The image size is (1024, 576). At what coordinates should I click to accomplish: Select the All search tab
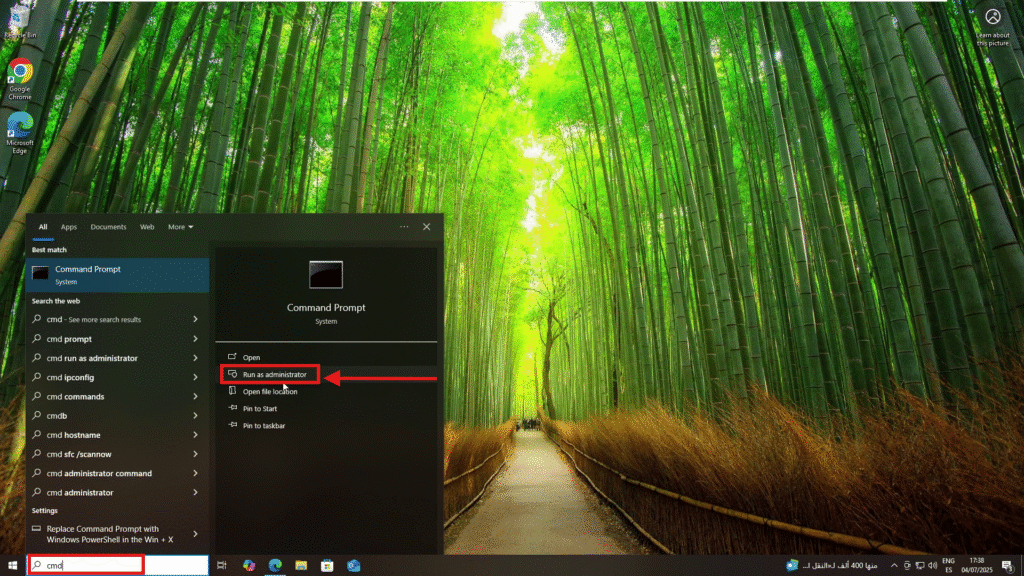tap(42, 227)
